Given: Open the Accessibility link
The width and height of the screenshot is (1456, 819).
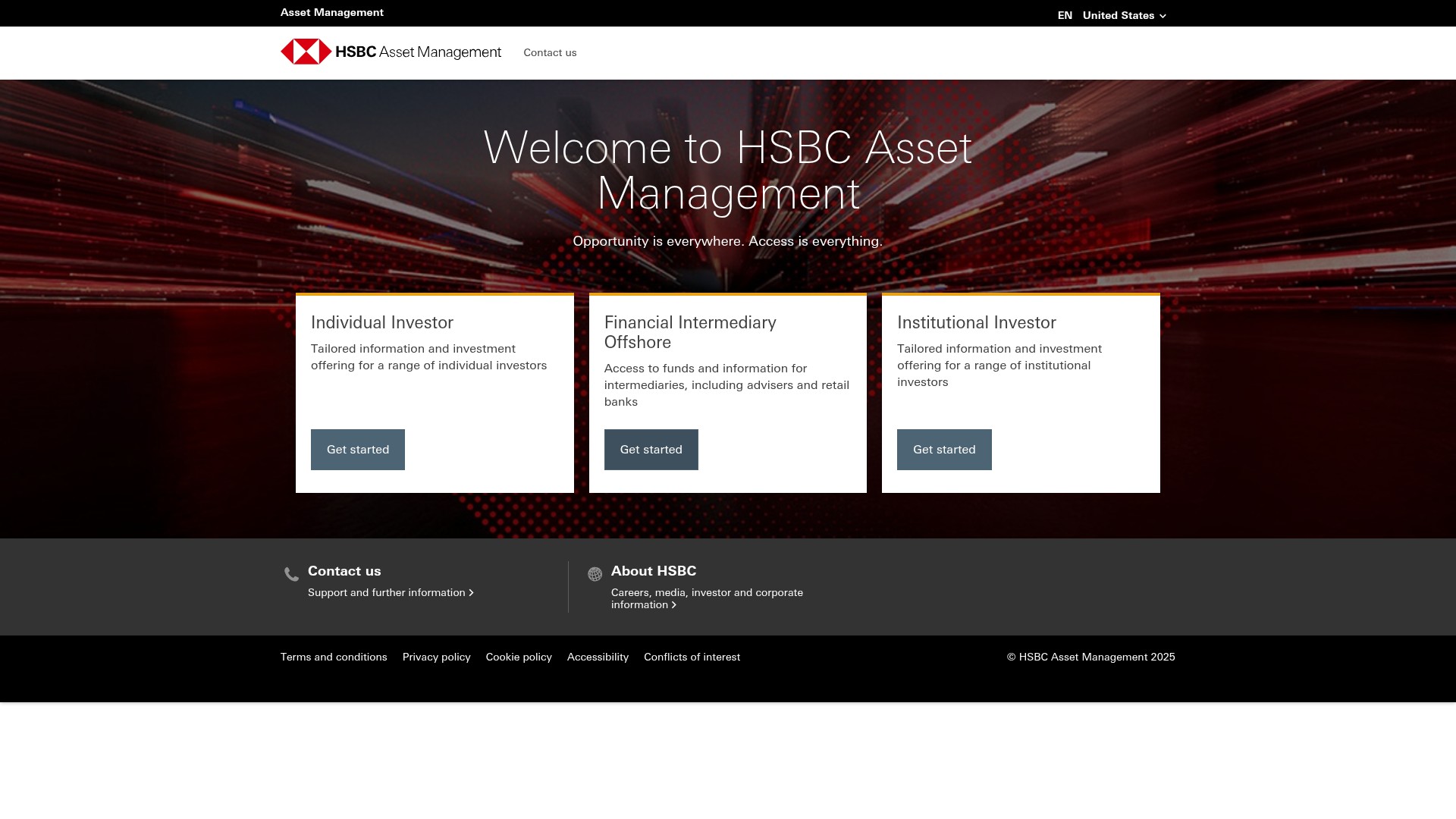Looking at the screenshot, I should pos(598,657).
